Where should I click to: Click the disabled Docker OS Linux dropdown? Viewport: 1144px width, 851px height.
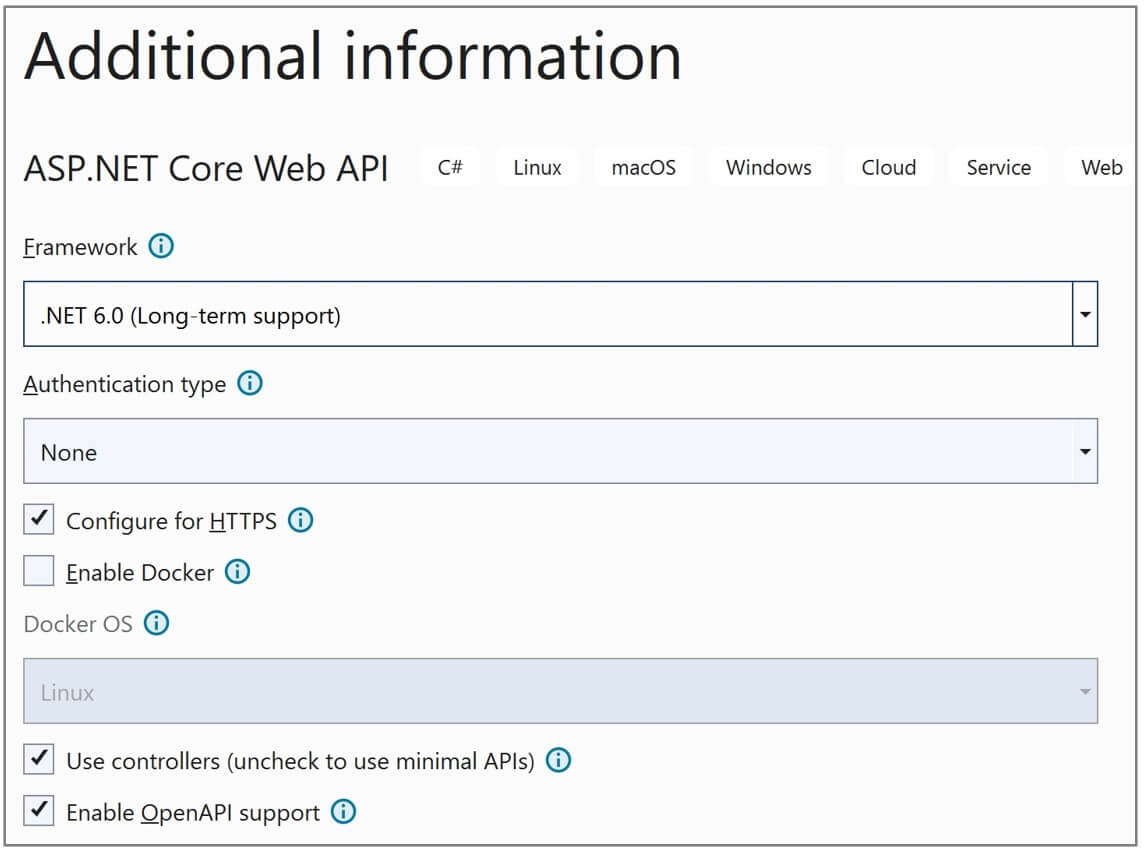pyautogui.click(x=560, y=691)
